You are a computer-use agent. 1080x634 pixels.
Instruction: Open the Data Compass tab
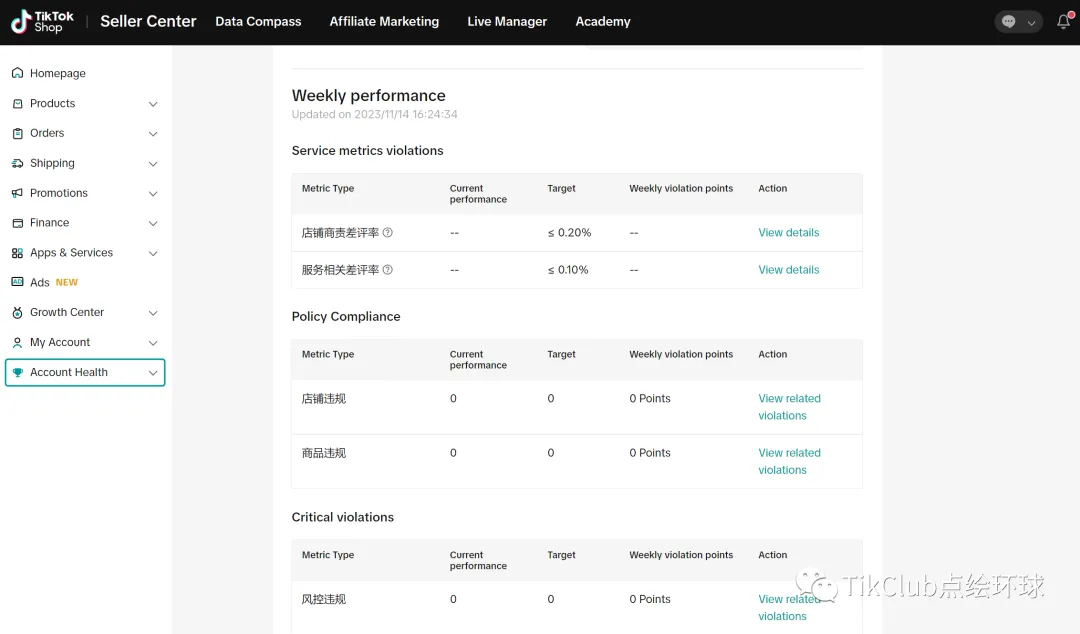tap(258, 21)
